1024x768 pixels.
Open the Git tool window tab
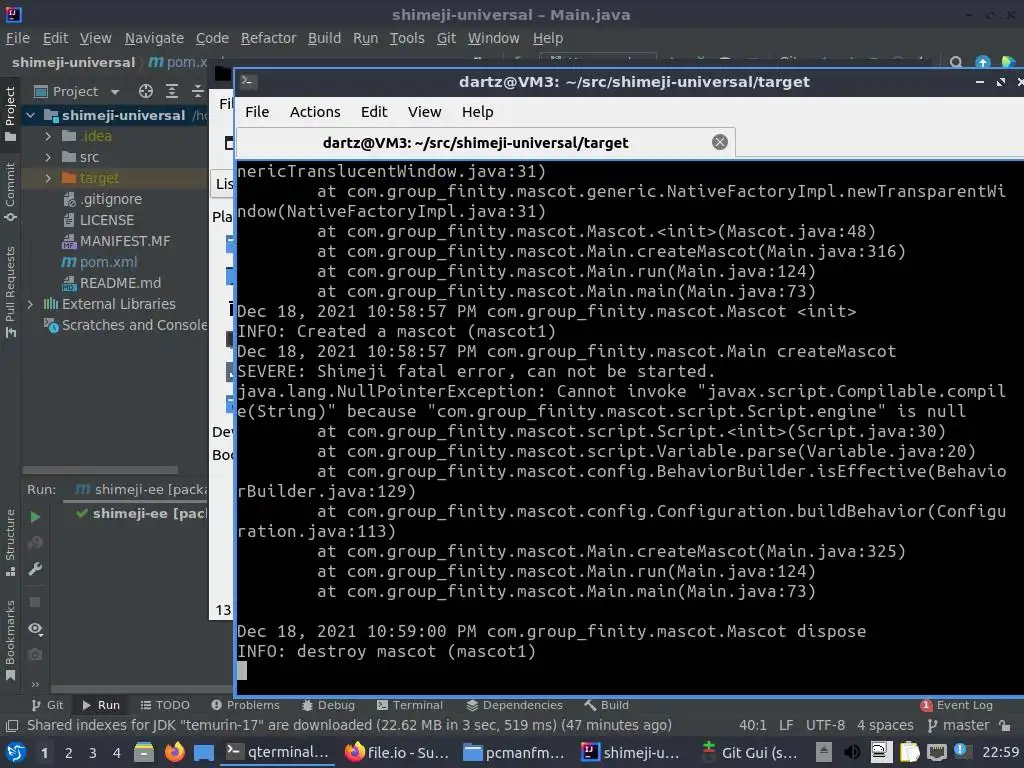click(47, 705)
